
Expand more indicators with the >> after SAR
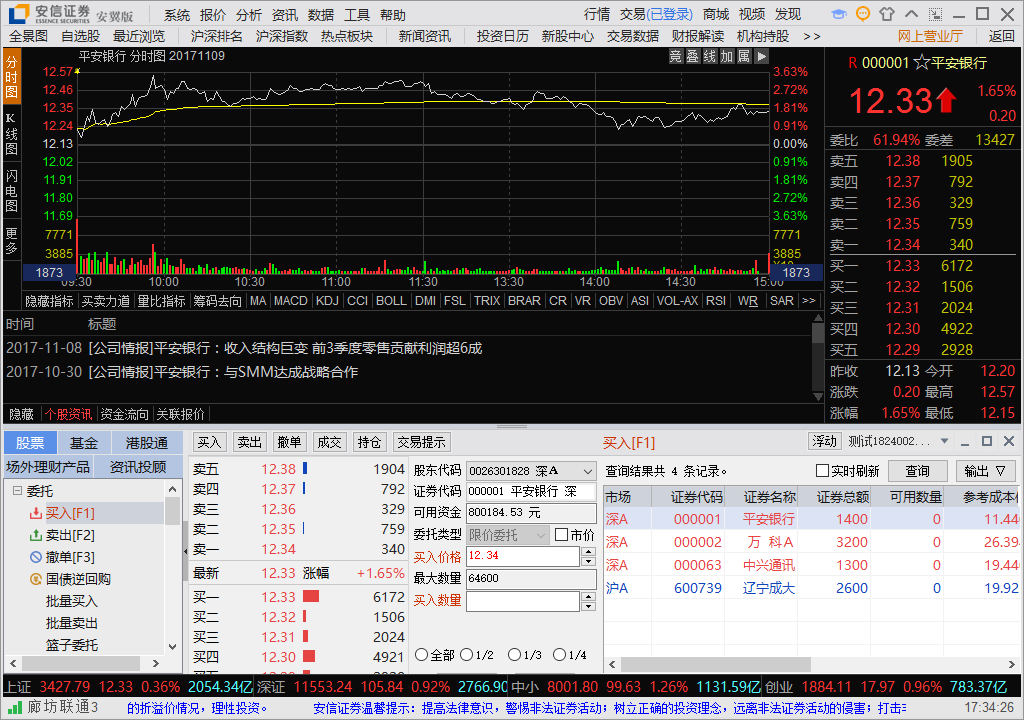click(808, 301)
